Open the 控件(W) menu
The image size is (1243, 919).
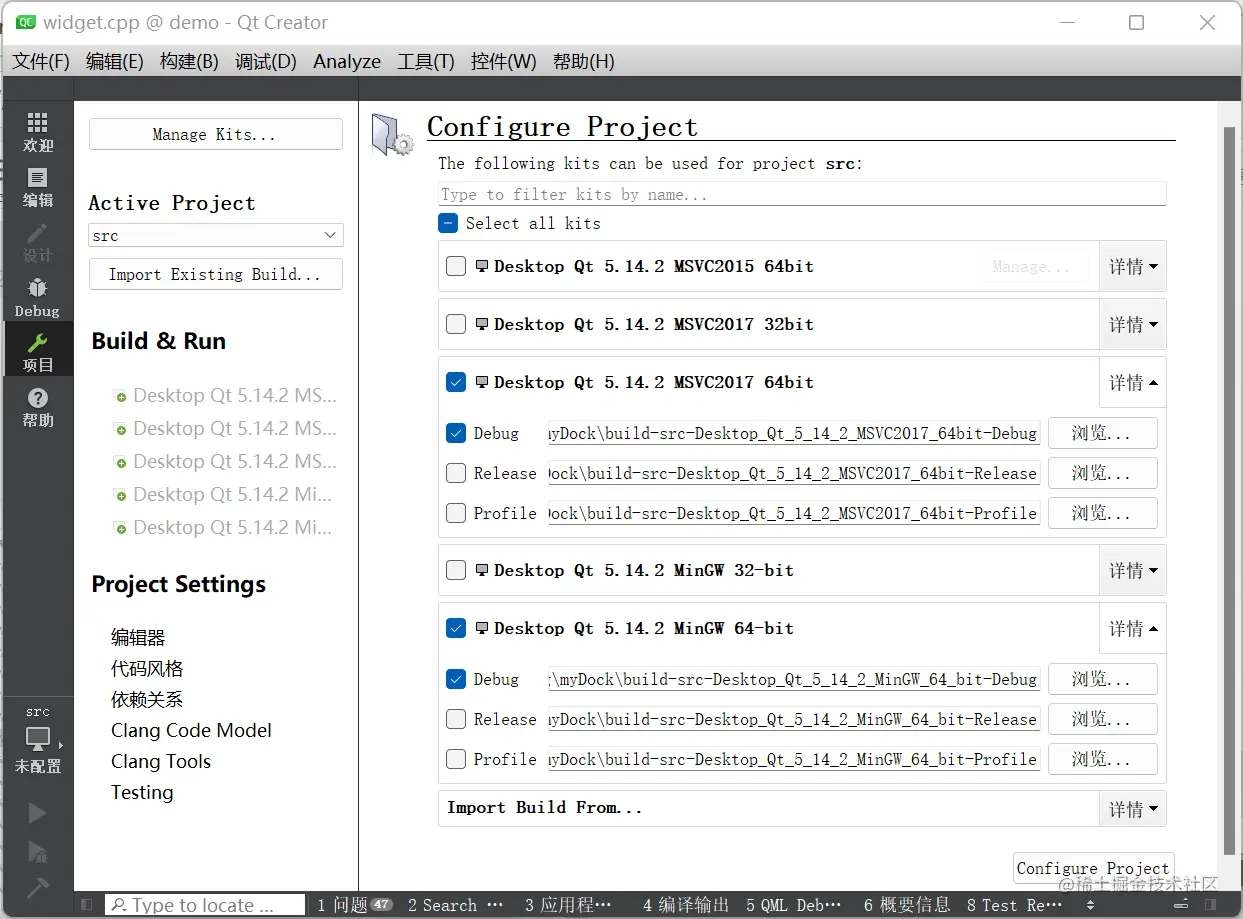[504, 61]
